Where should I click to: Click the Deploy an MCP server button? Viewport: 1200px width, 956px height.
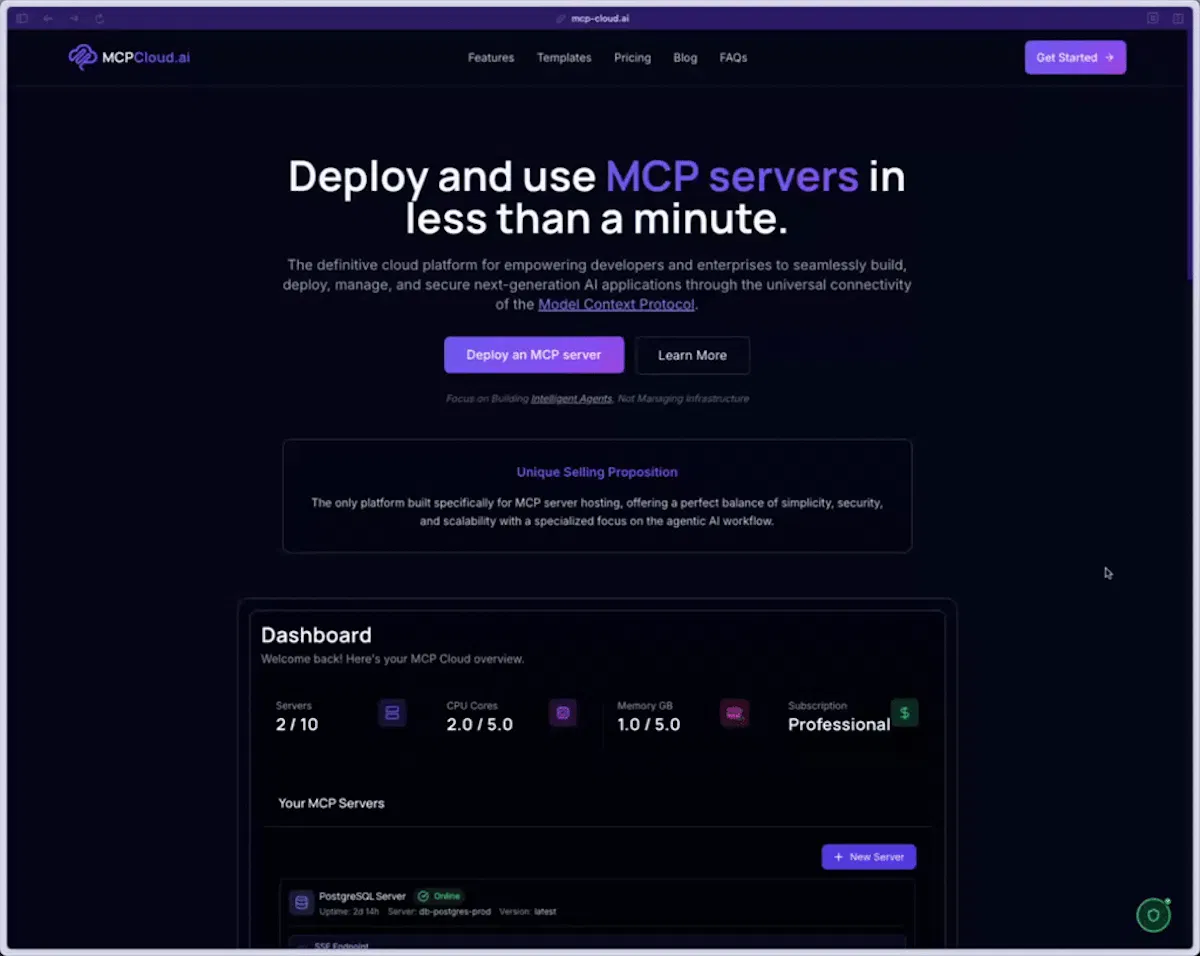534,355
